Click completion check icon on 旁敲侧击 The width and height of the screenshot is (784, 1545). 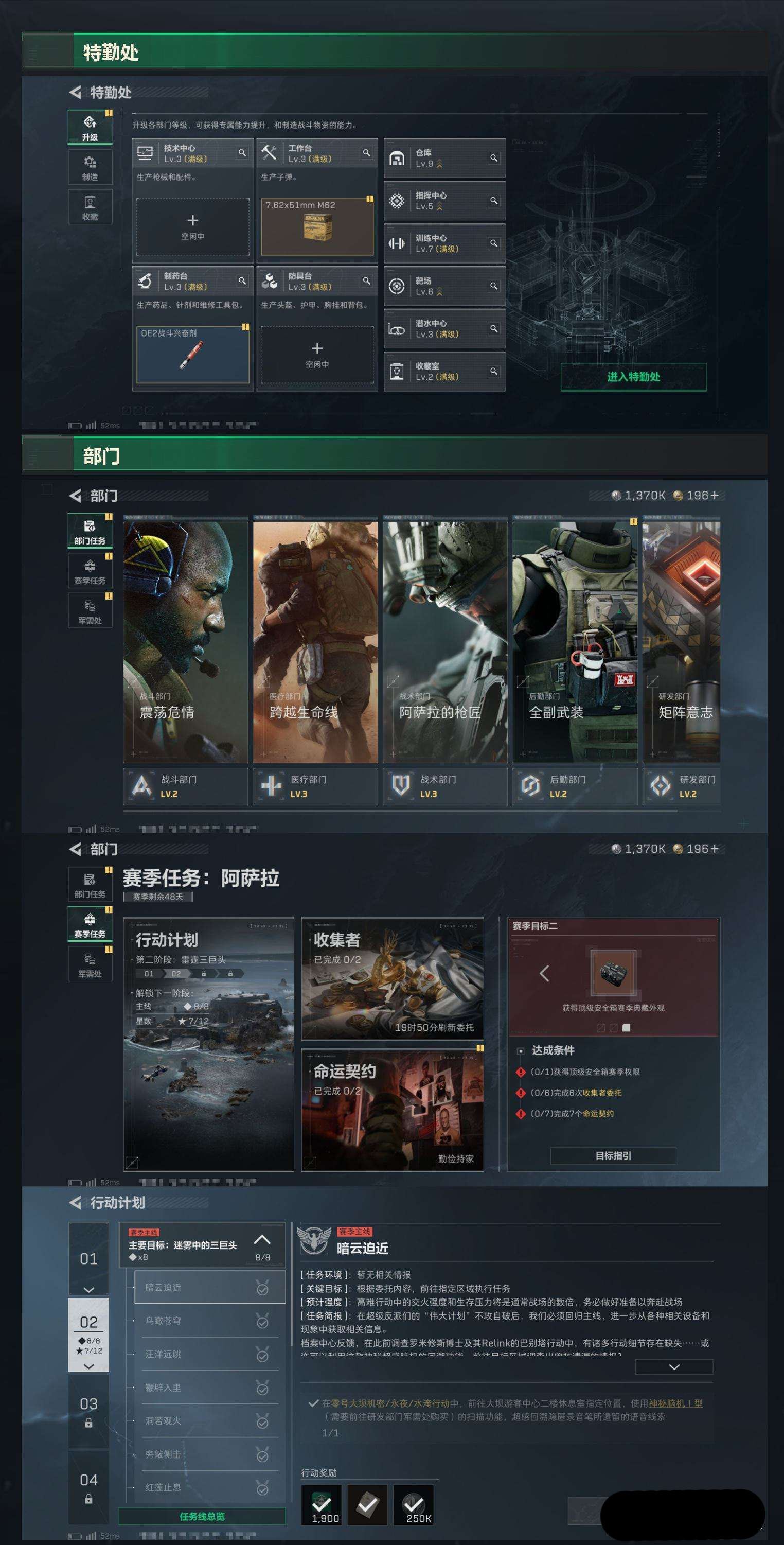(x=262, y=1455)
